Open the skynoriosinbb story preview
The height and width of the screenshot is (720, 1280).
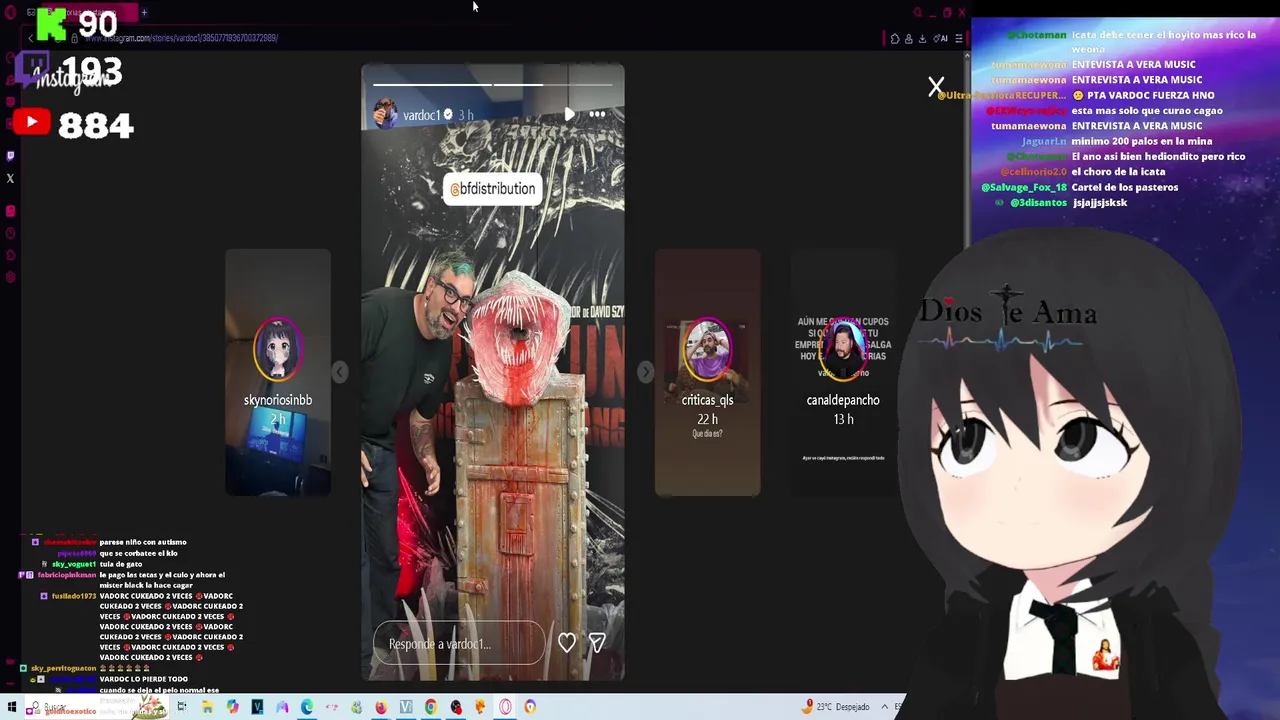pyautogui.click(x=278, y=372)
